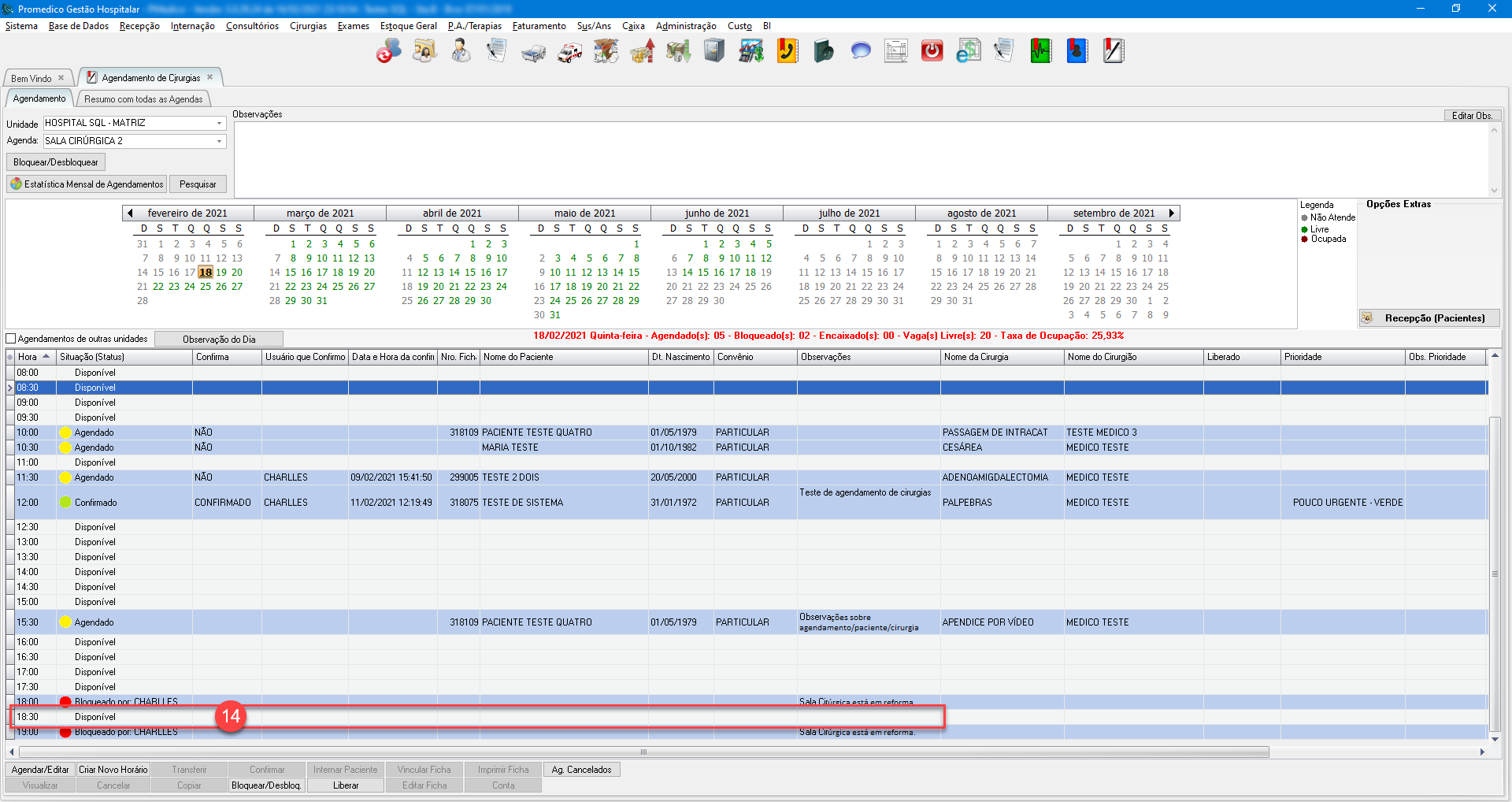1512x802 pixels.
Task: Click the red power button icon
Action: [932, 51]
